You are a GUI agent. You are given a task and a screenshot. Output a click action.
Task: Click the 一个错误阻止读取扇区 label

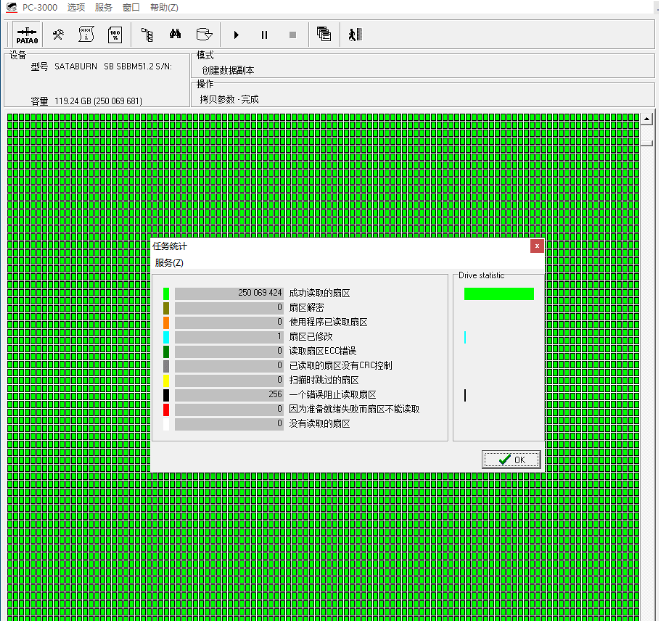[x=332, y=395]
